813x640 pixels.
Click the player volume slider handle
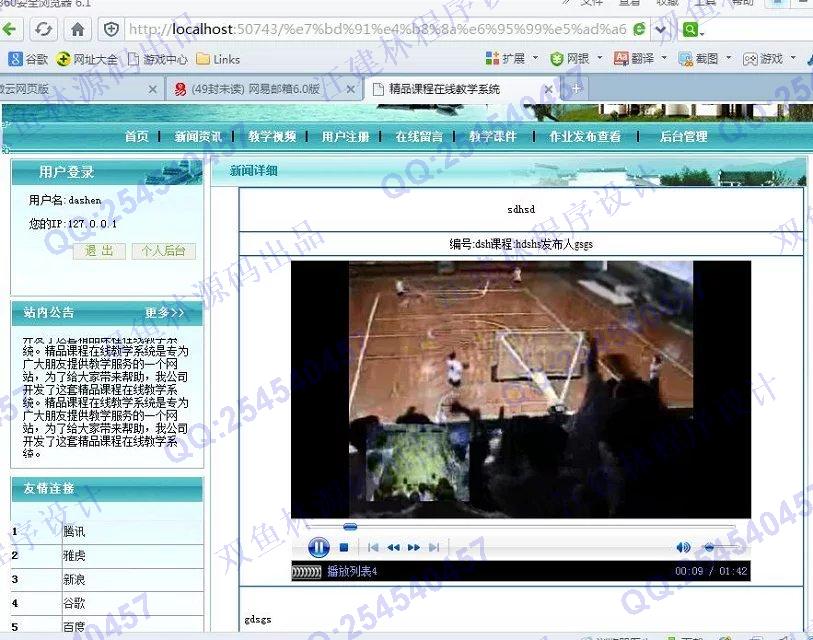pyautogui.click(x=709, y=547)
